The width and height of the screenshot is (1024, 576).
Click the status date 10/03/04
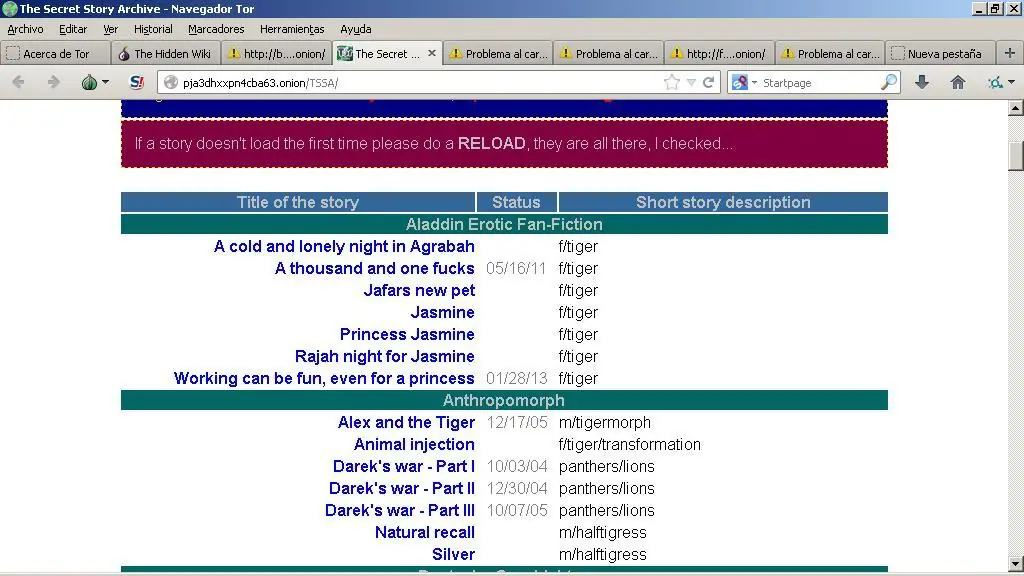point(517,466)
